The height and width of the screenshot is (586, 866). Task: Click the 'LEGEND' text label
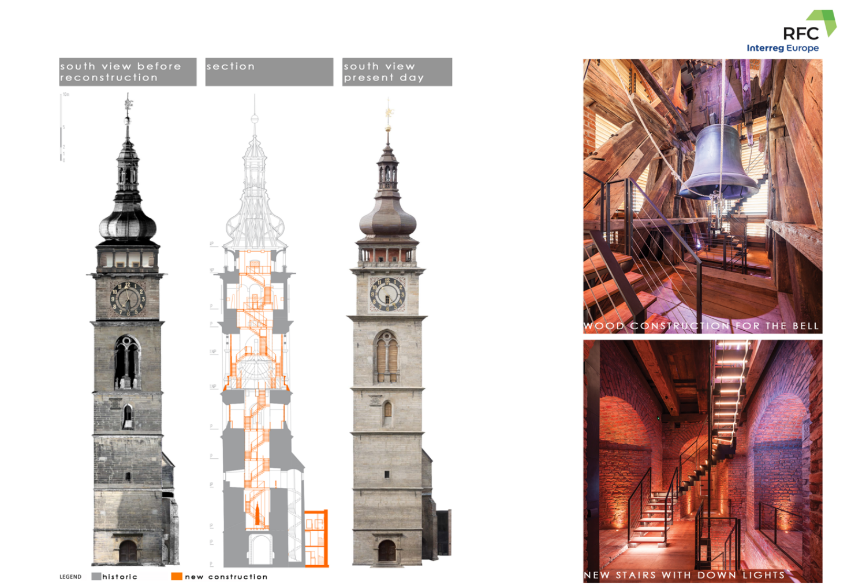click(70, 577)
